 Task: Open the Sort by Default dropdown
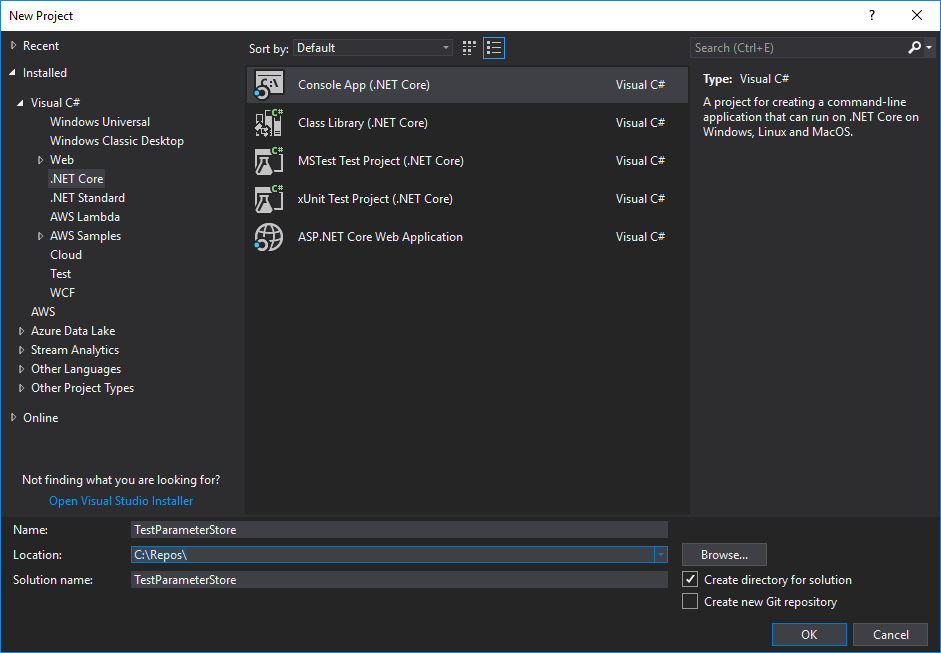point(373,48)
